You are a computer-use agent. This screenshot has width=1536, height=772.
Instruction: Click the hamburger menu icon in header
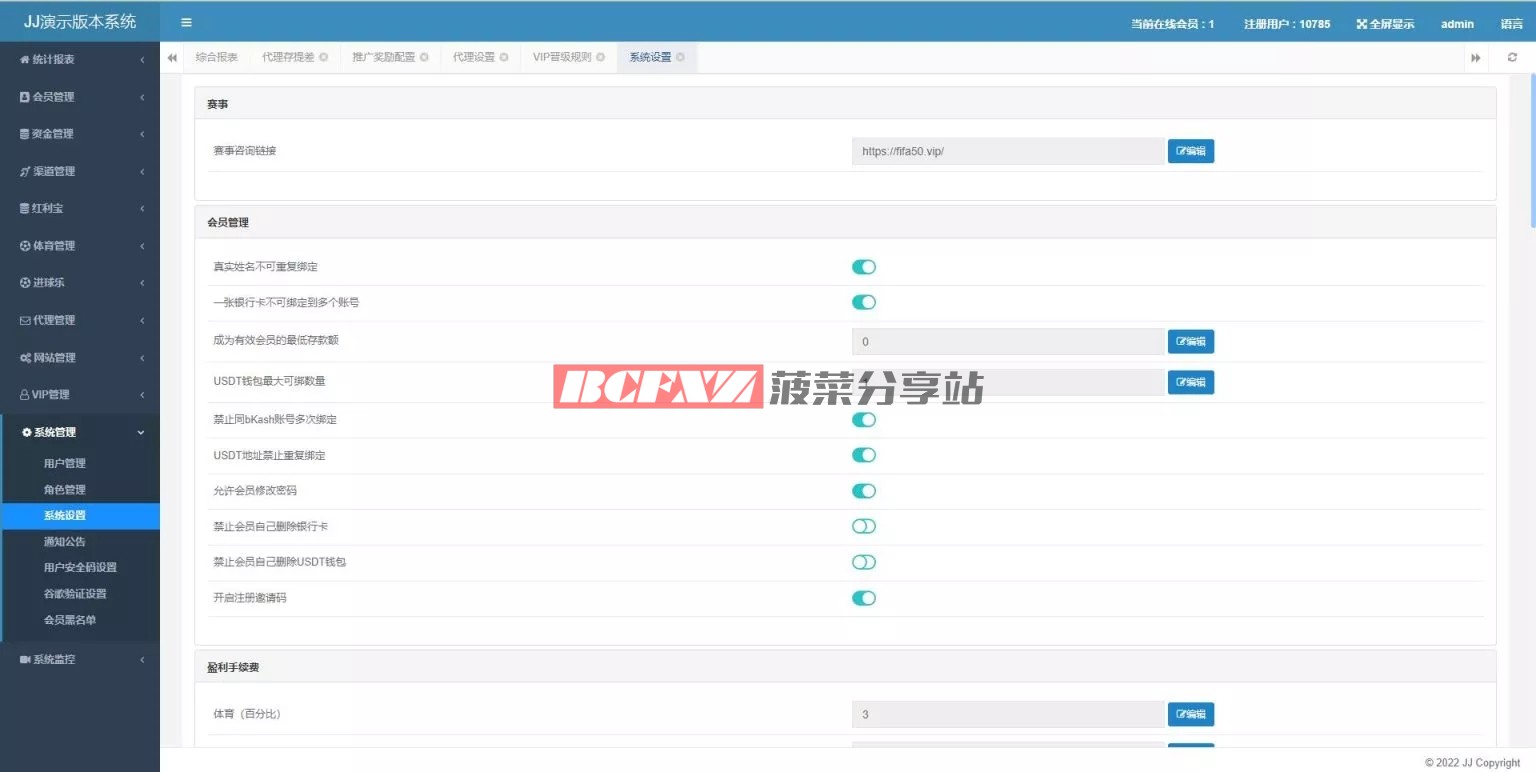pos(186,23)
